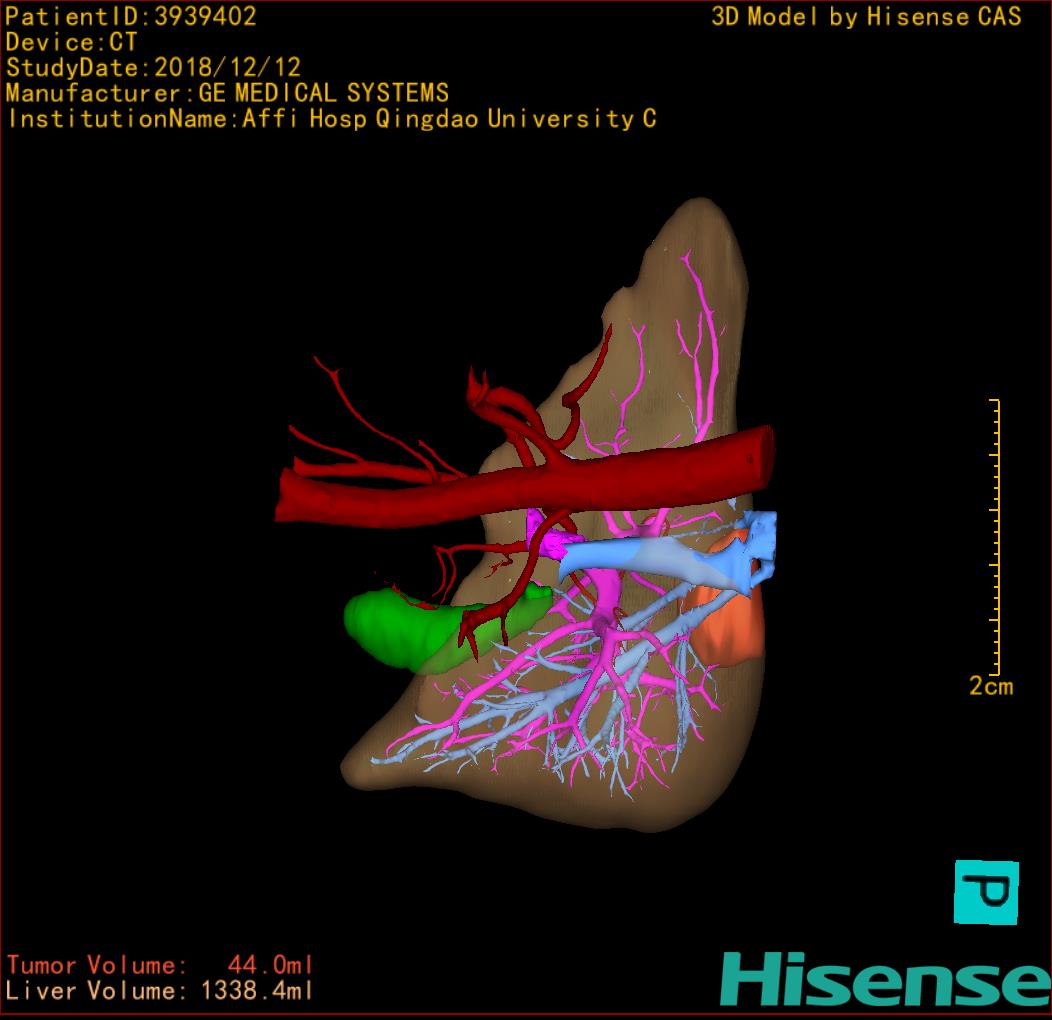Click the Device:CT label
Viewport: 1052px width, 1020px height.
pos(71,42)
